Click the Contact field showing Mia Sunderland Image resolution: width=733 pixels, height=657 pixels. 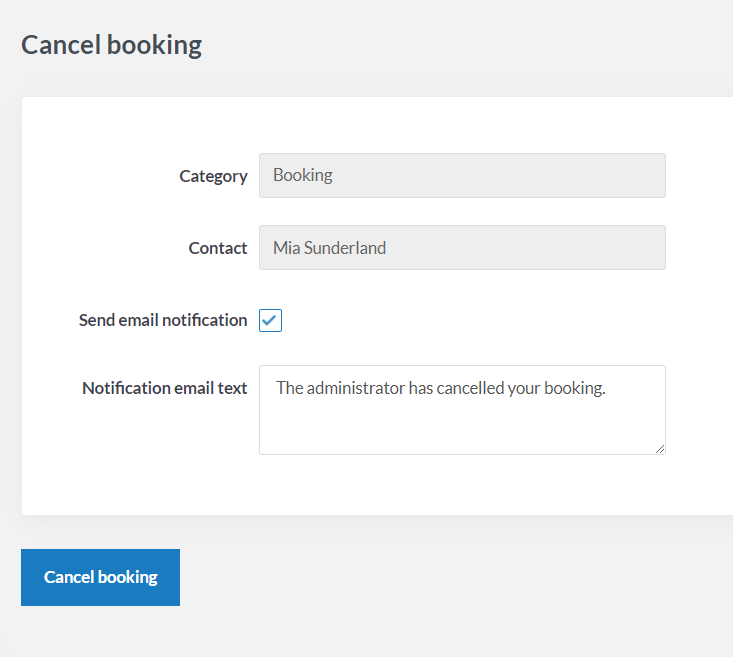coord(462,247)
